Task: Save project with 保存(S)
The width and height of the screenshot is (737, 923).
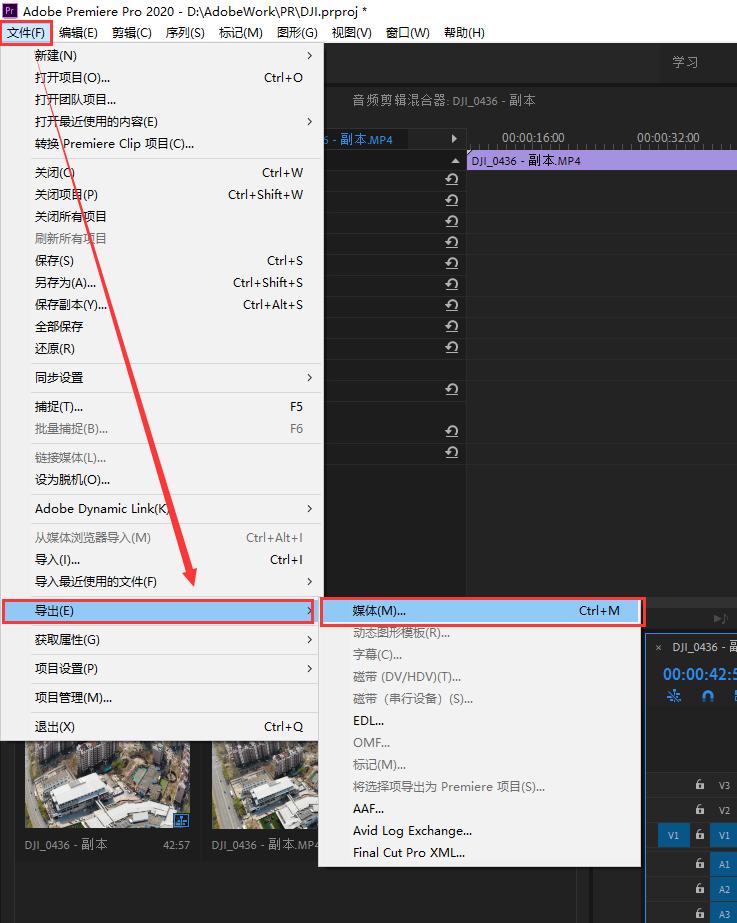Action: [x=162, y=261]
